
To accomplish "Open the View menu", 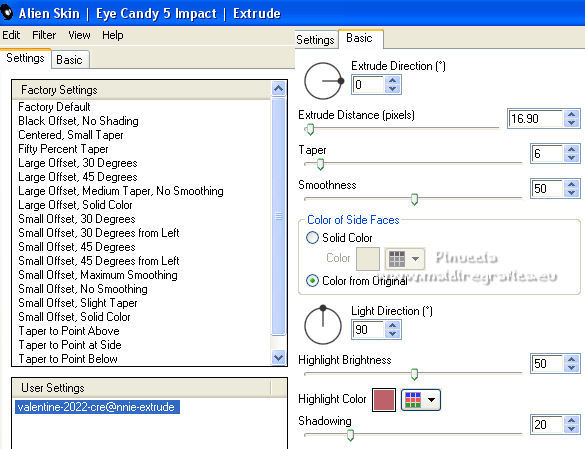I will (79, 35).
